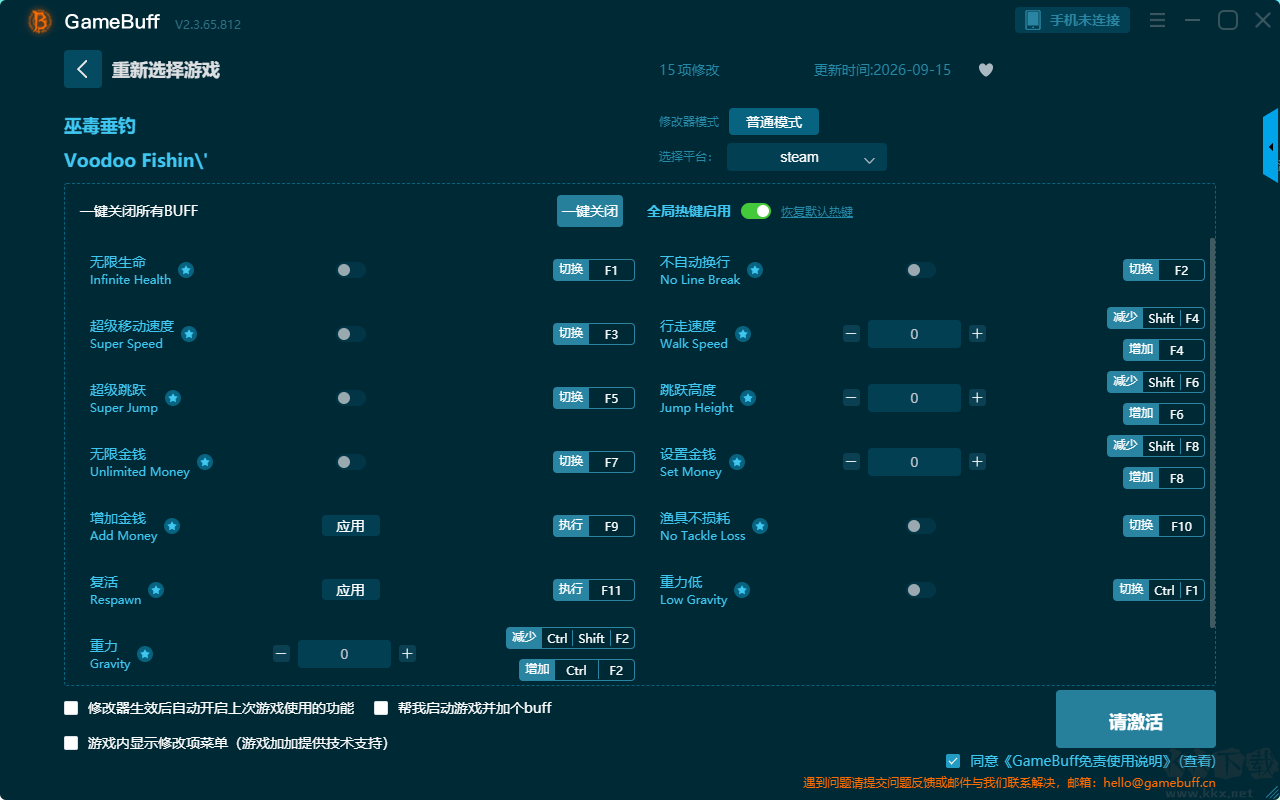Click star icon beside Walk Speed
Screen dimensions: 1280x800
(x=742, y=334)
